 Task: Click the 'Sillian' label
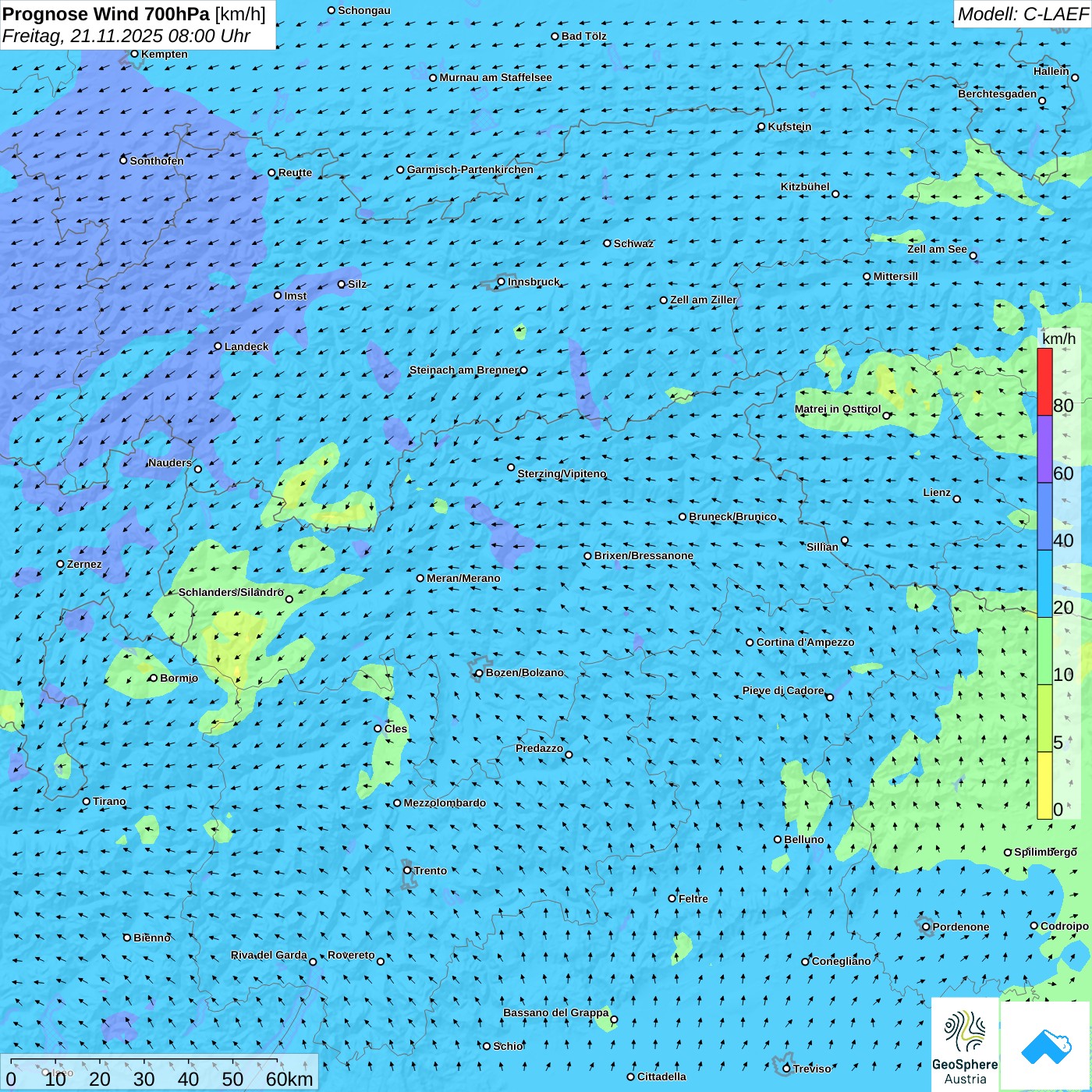pos(822,547)
